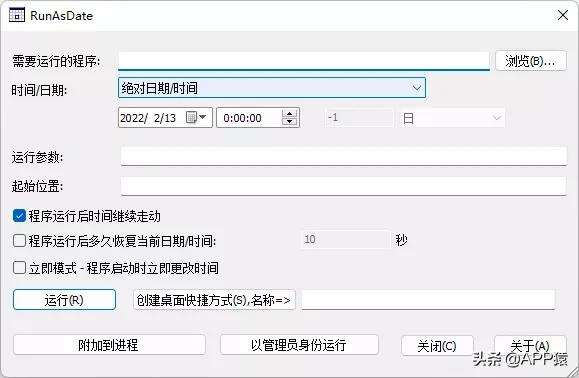Click the 运行(R) run button
The image size is (579, 378).
64,300
